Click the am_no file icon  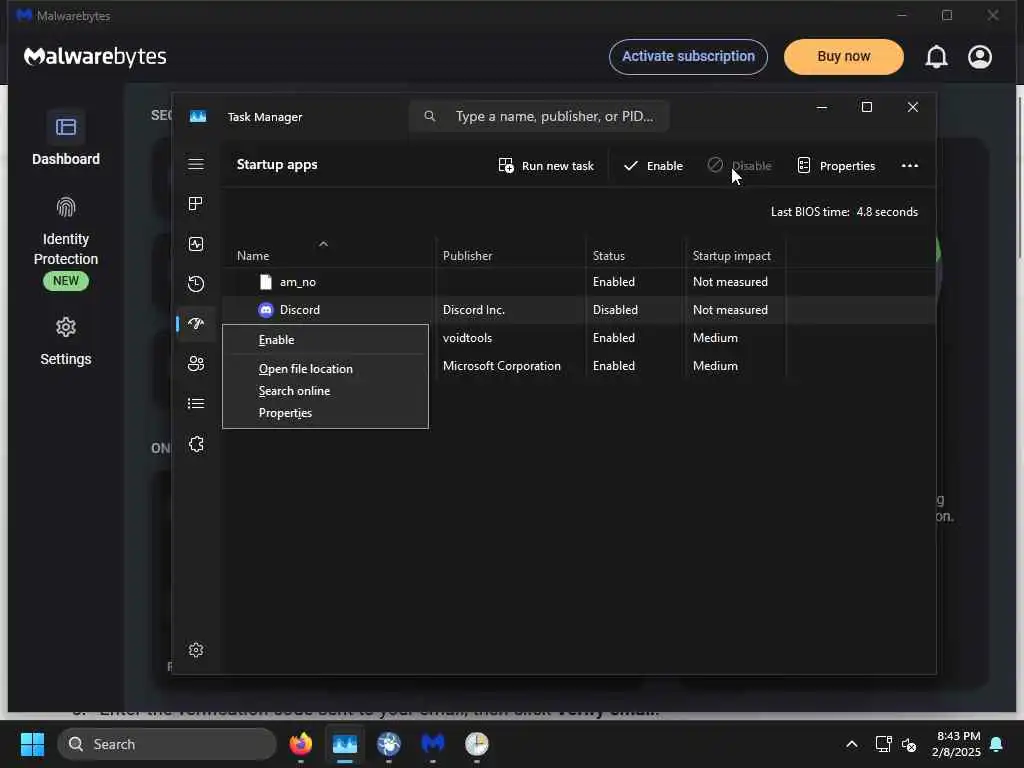tap(266, 281)
